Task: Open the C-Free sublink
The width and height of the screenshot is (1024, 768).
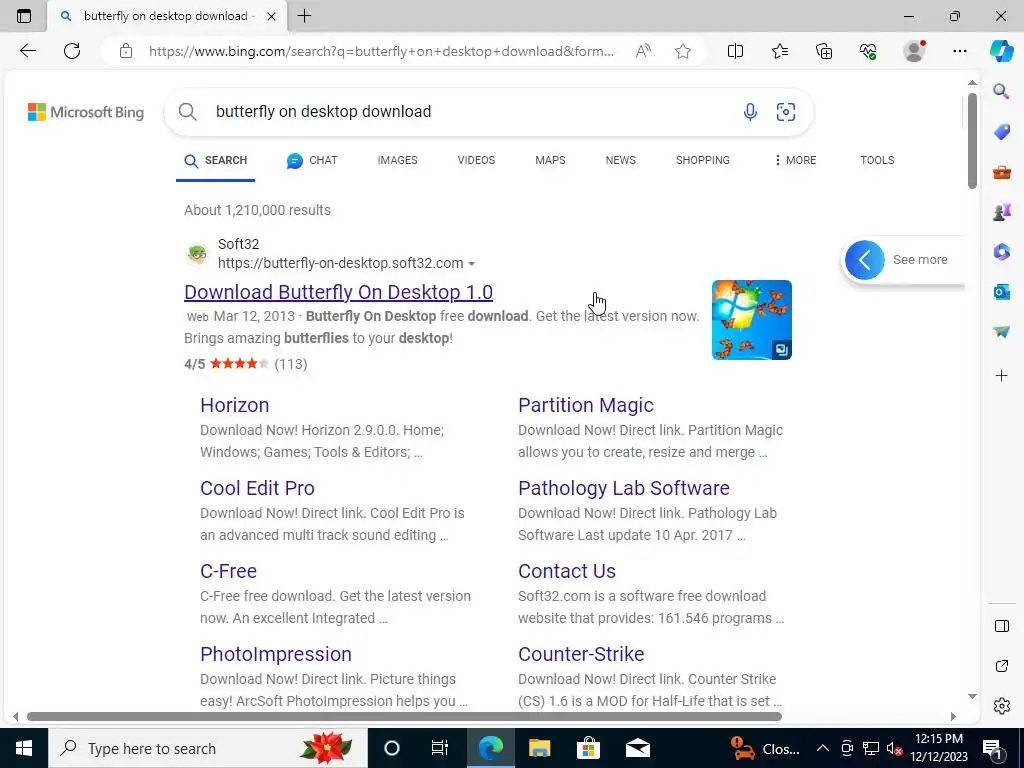Action: coord(229,571)
